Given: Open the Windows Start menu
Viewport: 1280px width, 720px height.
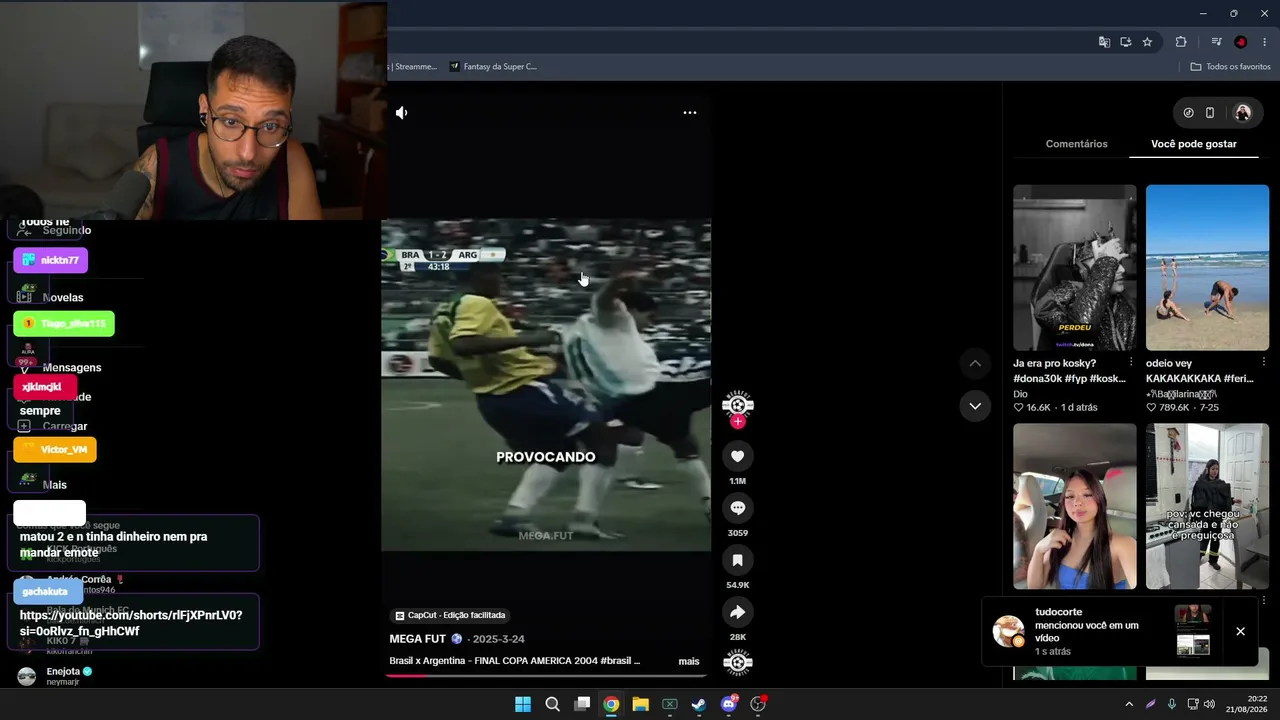Looking at the screenshot, I should pyautogui.click(x=523, y=704).
